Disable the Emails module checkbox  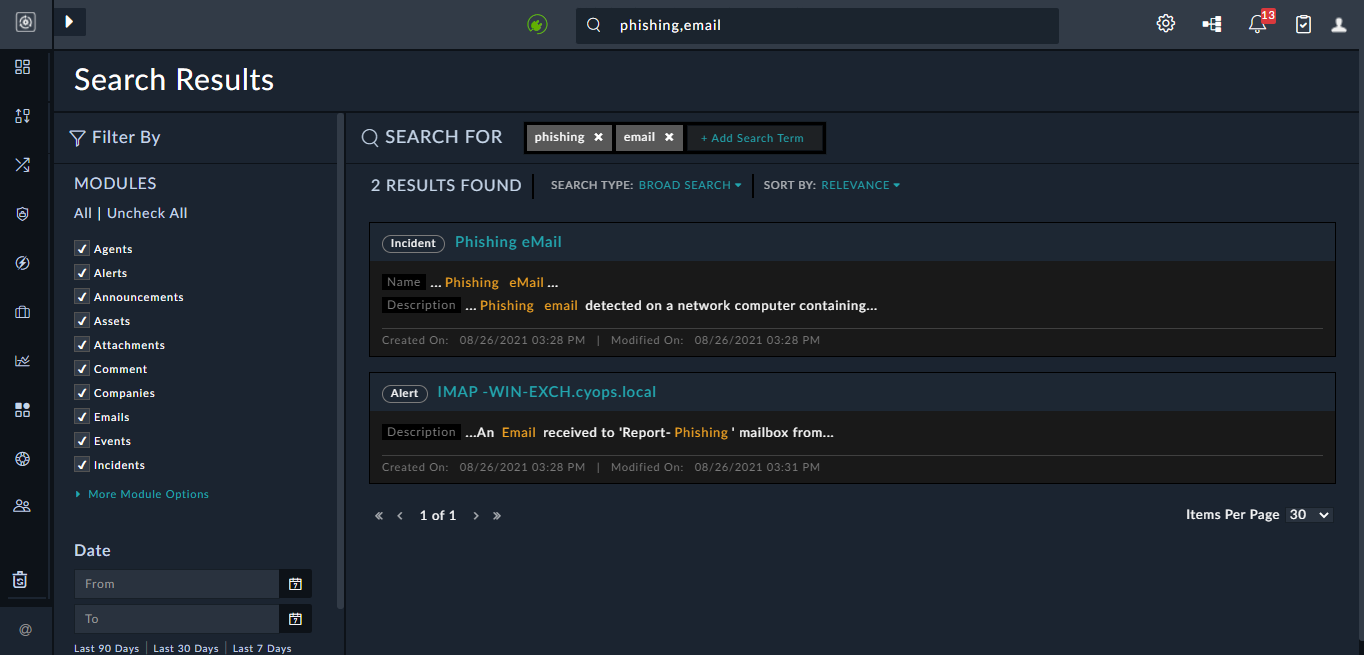pos(81,416)
